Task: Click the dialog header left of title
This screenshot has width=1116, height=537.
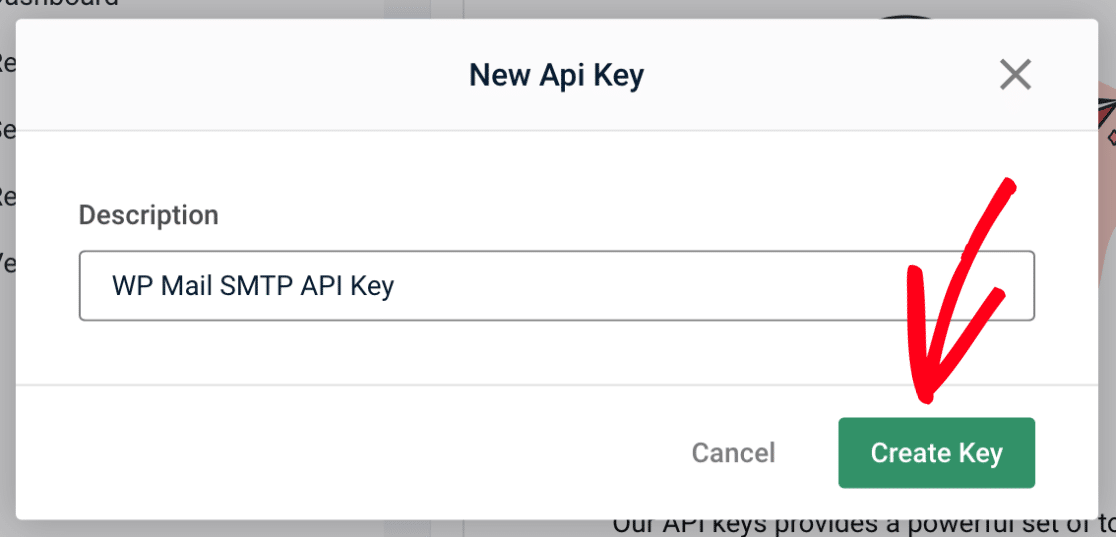Action: tap(242, 75)
